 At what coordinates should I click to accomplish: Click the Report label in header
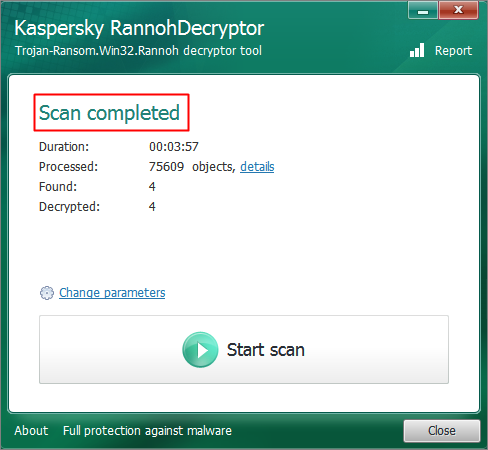tap(453, 51)
